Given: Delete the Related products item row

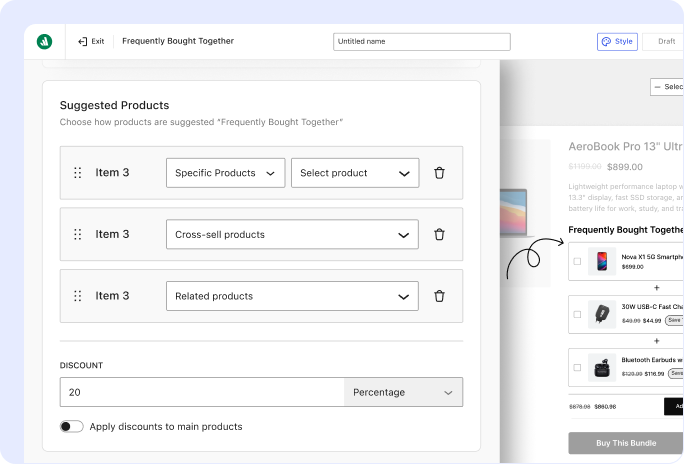Looking at the screenshot, I should point(439,296).
